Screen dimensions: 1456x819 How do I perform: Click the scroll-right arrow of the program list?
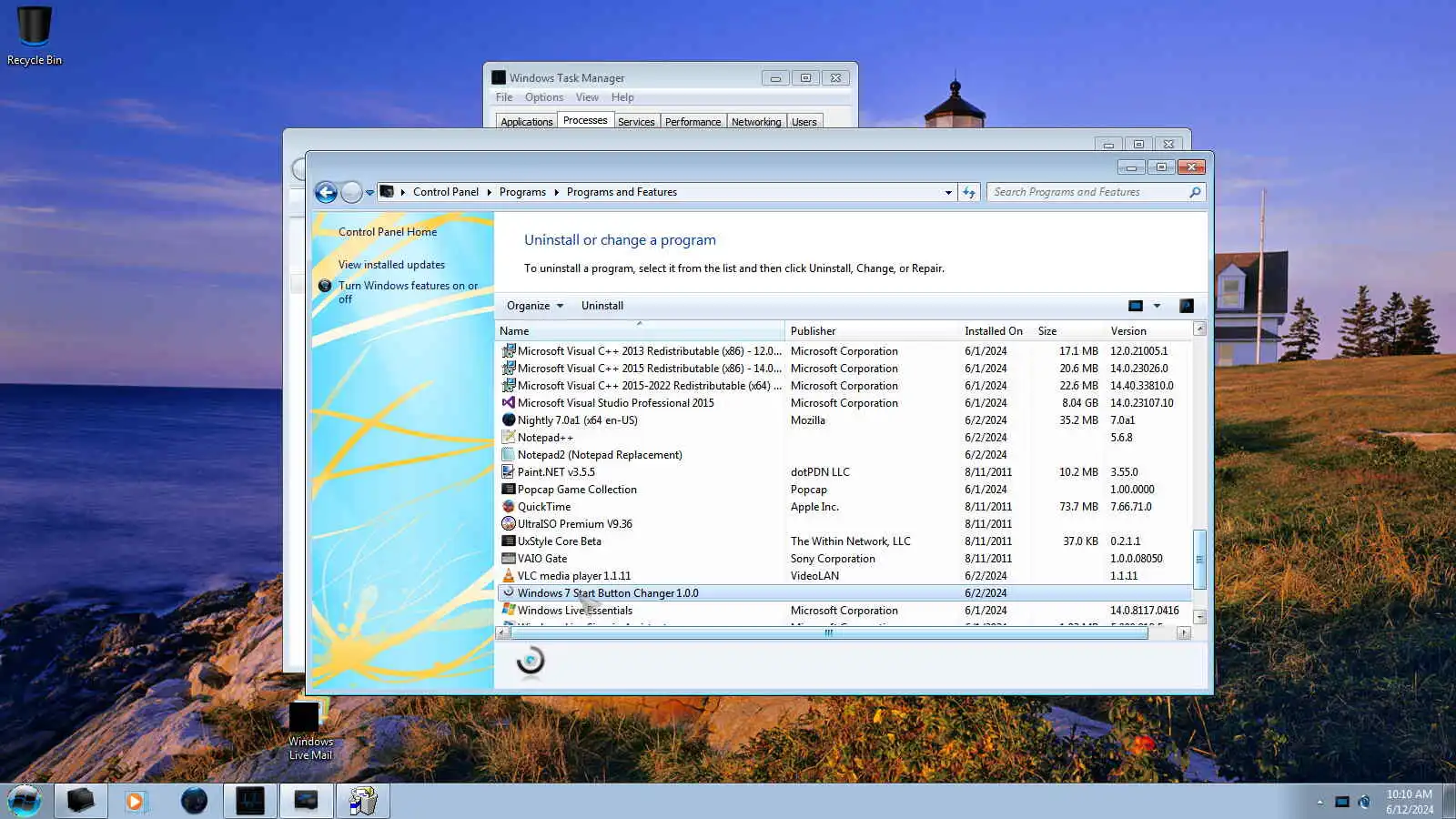pos(1184,632)
